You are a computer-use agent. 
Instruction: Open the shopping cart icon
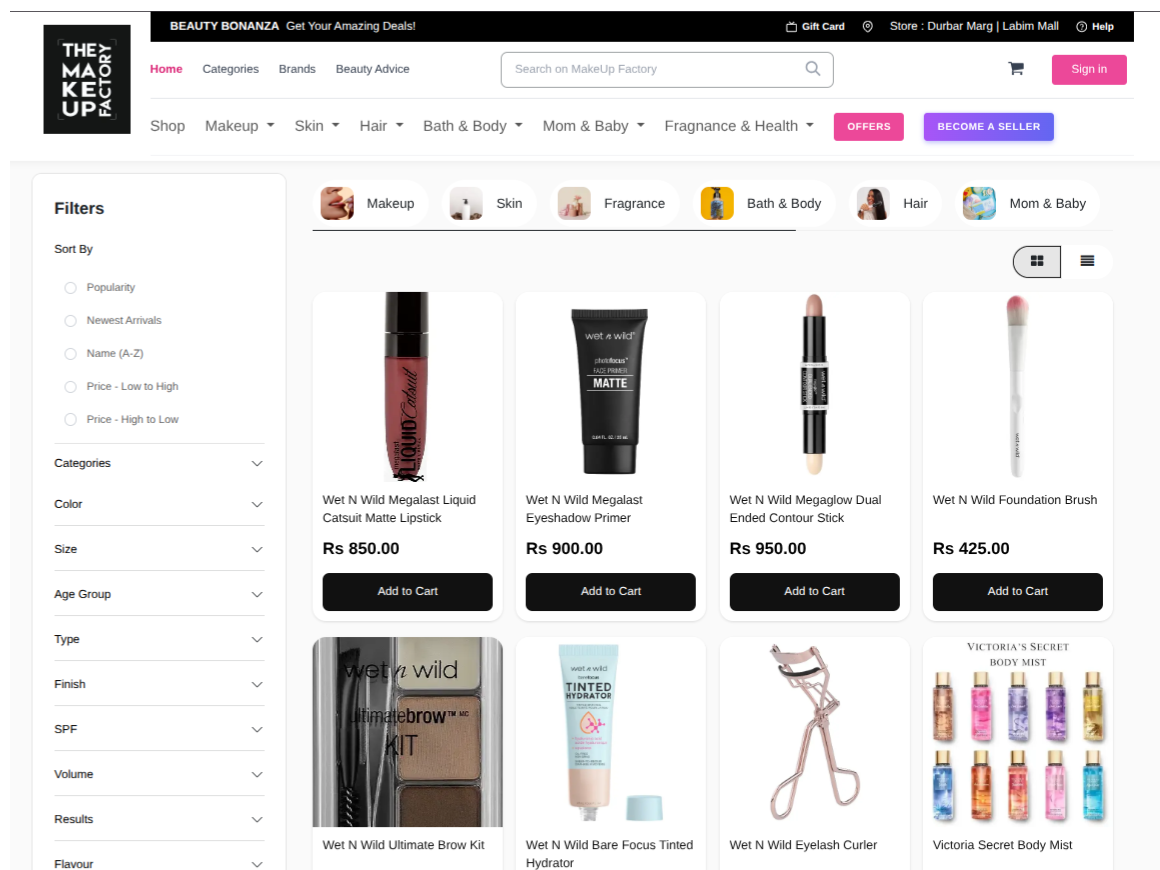pyautogui.click(x=1016, y=69)
